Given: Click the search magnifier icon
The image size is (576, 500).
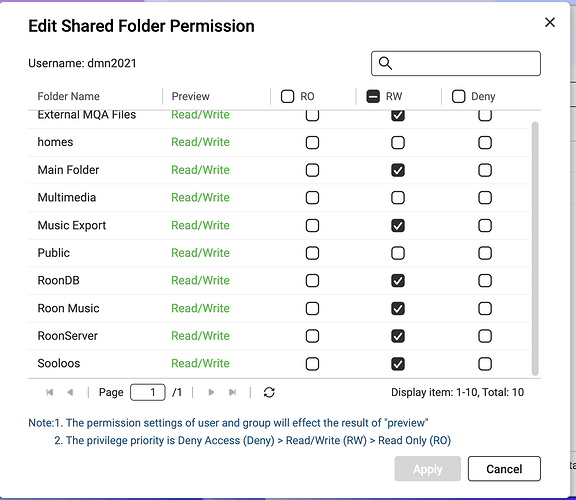Looking at the screenshot, I should (385, 63).
